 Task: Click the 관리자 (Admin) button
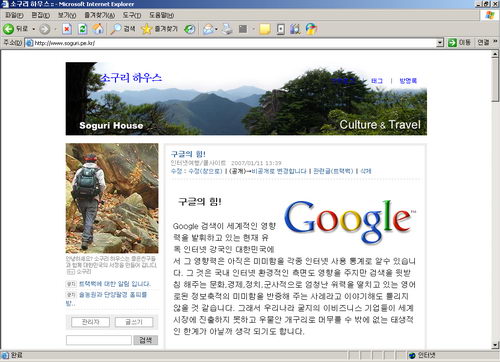[90, 322]
